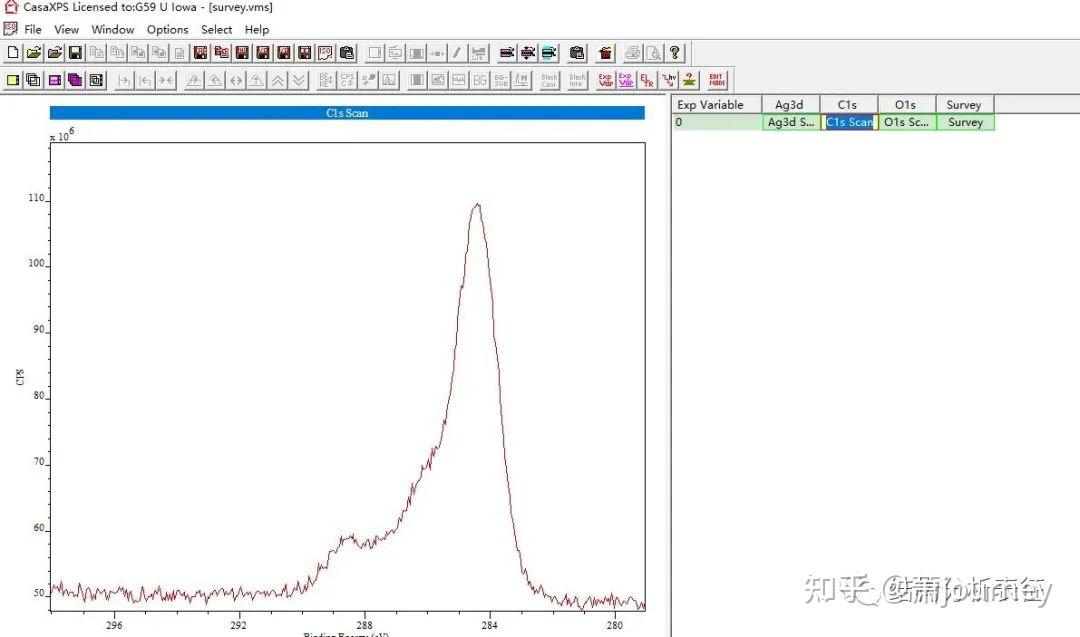
Task: Click the hv photon energy conversion icon
Action: (667, 80)
